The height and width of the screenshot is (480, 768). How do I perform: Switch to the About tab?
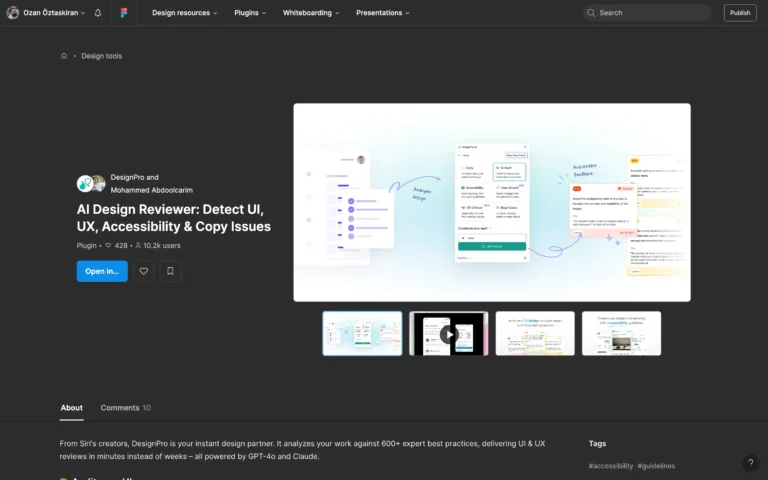coord(72,408)
